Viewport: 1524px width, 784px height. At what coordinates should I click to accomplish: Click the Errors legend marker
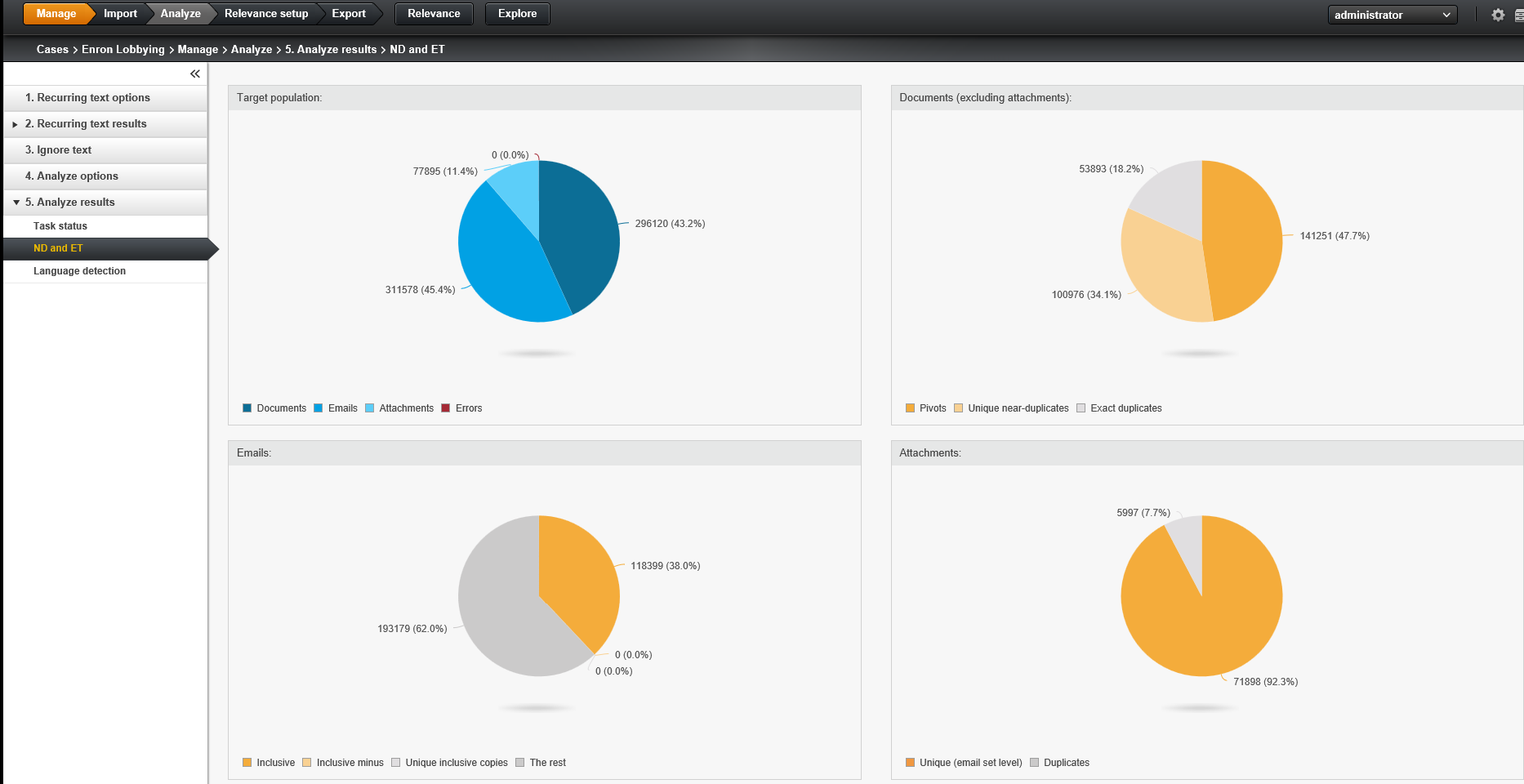(445, 408)
